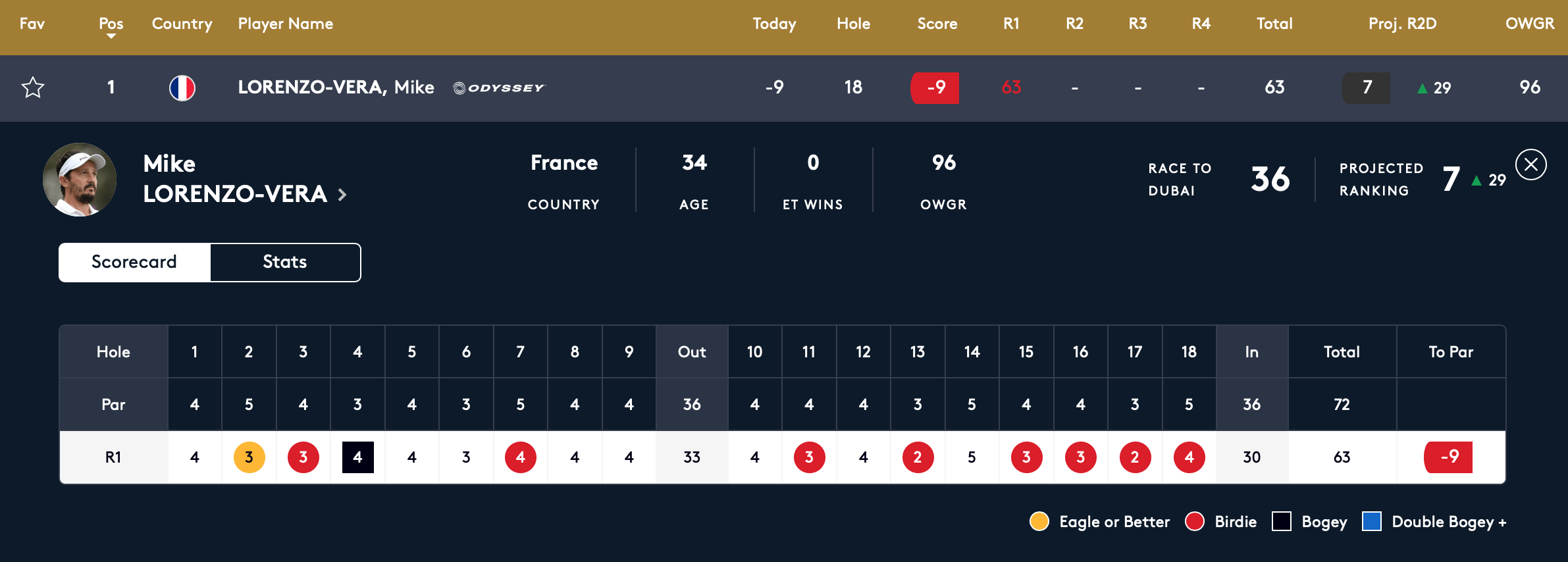Click Mike Lorenzo-Vera's profile photo
1568x562 pixels.
tap(80, 180)
